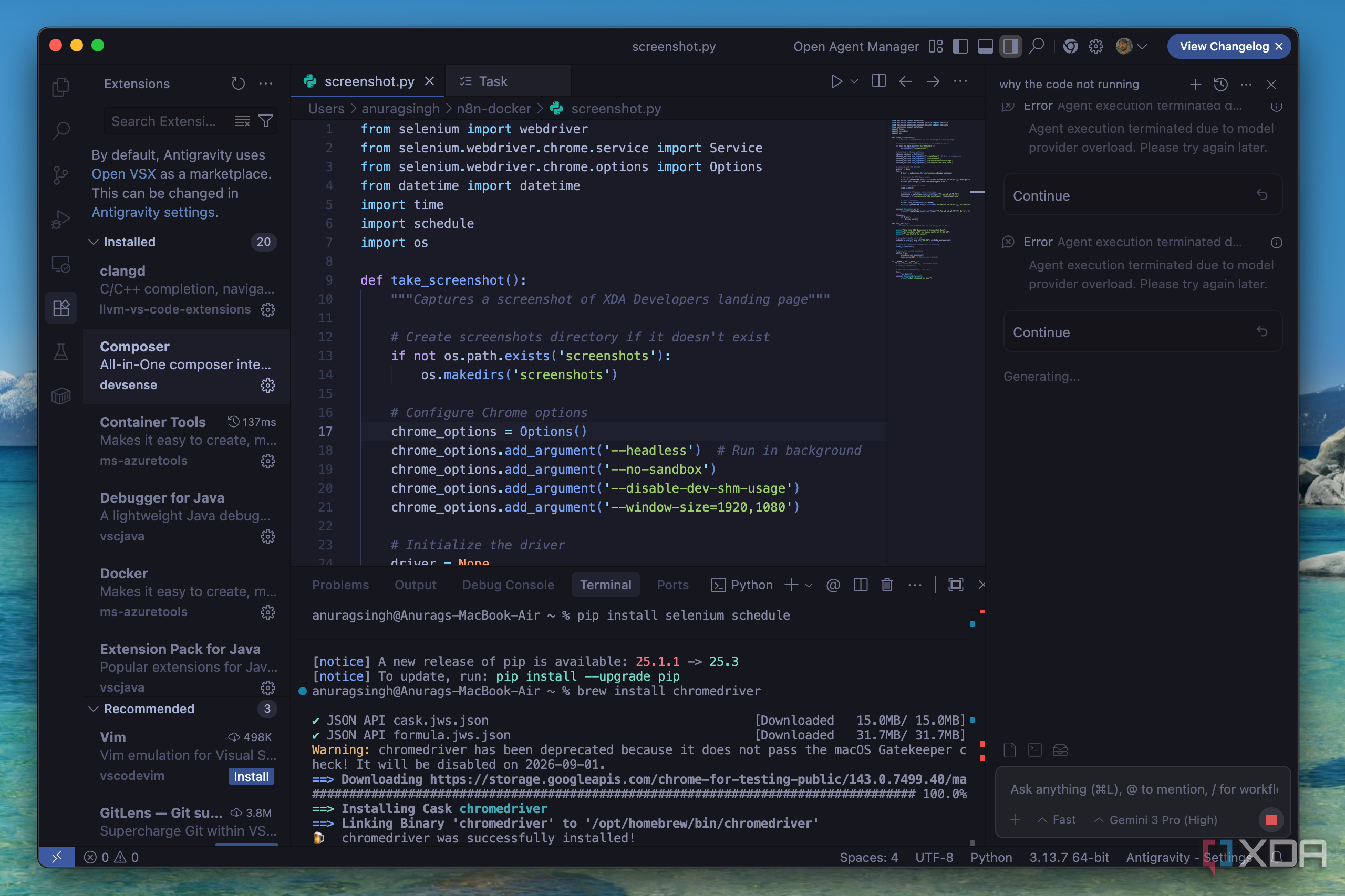Click the Testing flask icon in activity bar
The height and width of the screenshot is (896, 1345).
tap(60, 351)
